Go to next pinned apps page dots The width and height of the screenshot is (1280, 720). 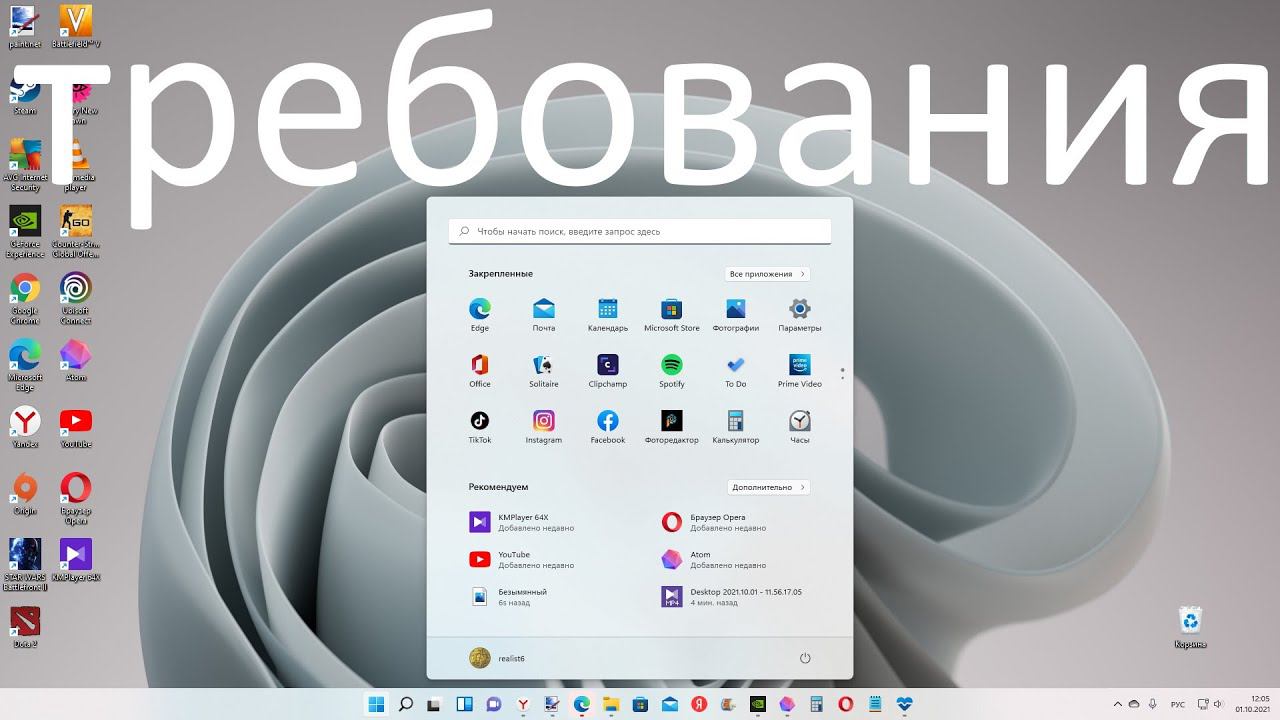tap(842, 374)
